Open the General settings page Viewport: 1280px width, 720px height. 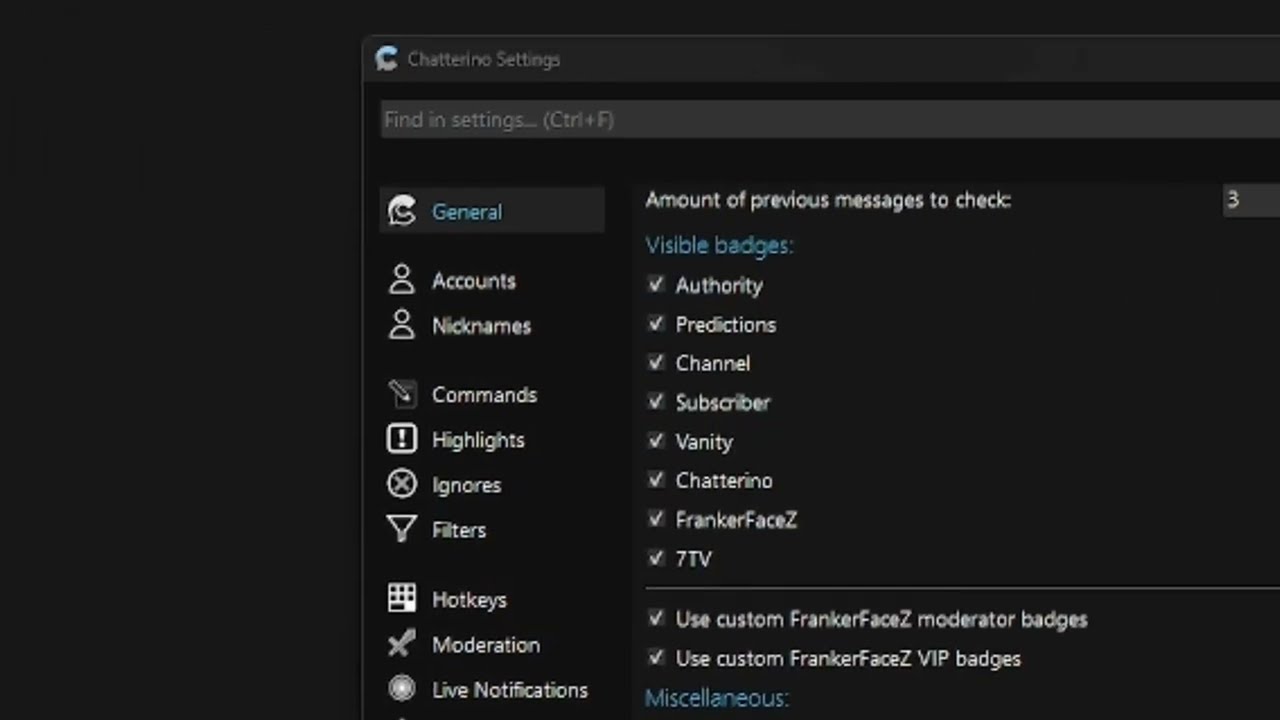[492, 211]
